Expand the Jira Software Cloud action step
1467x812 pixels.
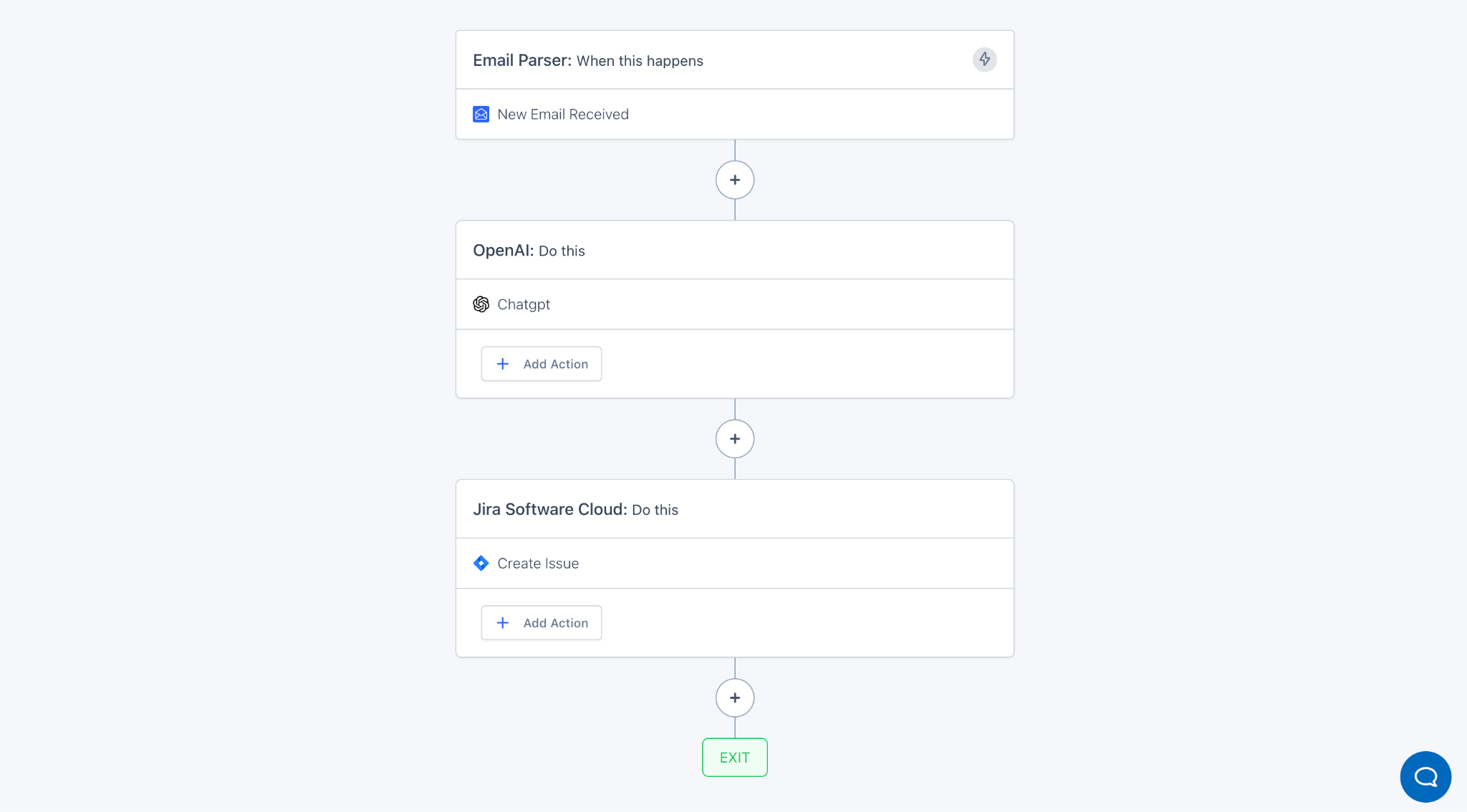click(734, 563)
